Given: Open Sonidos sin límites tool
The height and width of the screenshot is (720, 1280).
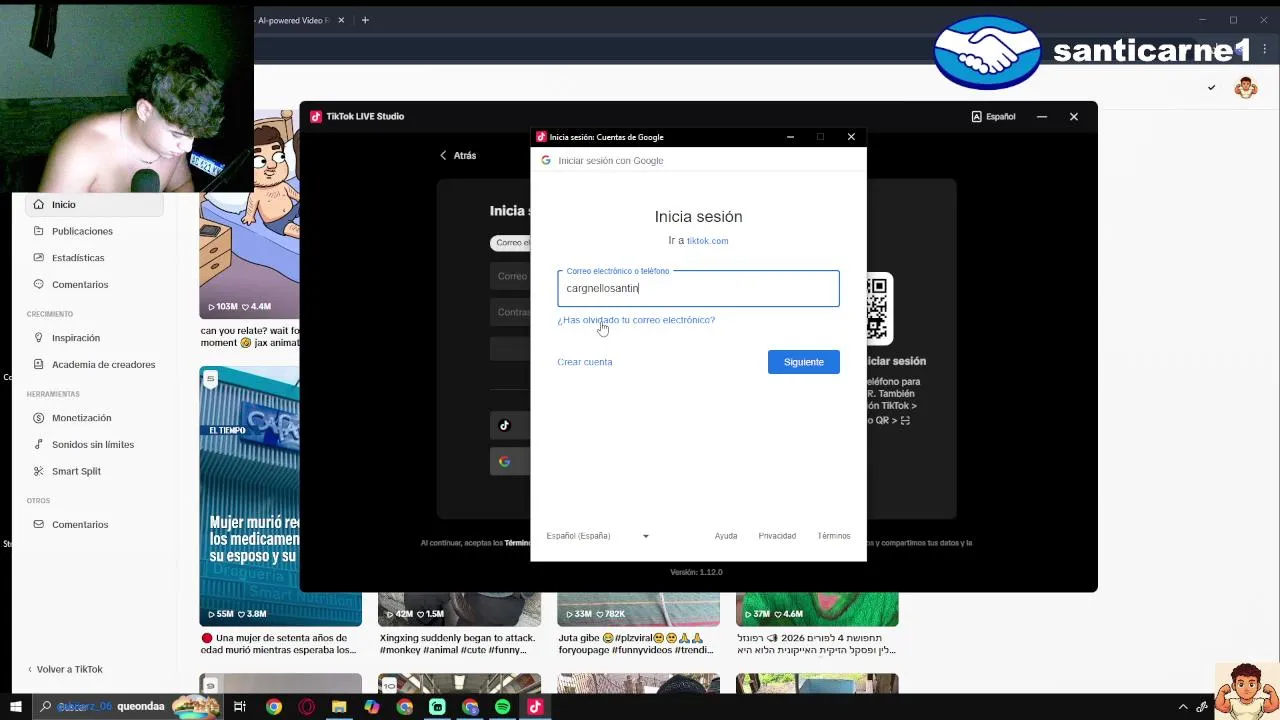Looking at the screenshot, I should point(92,444).
